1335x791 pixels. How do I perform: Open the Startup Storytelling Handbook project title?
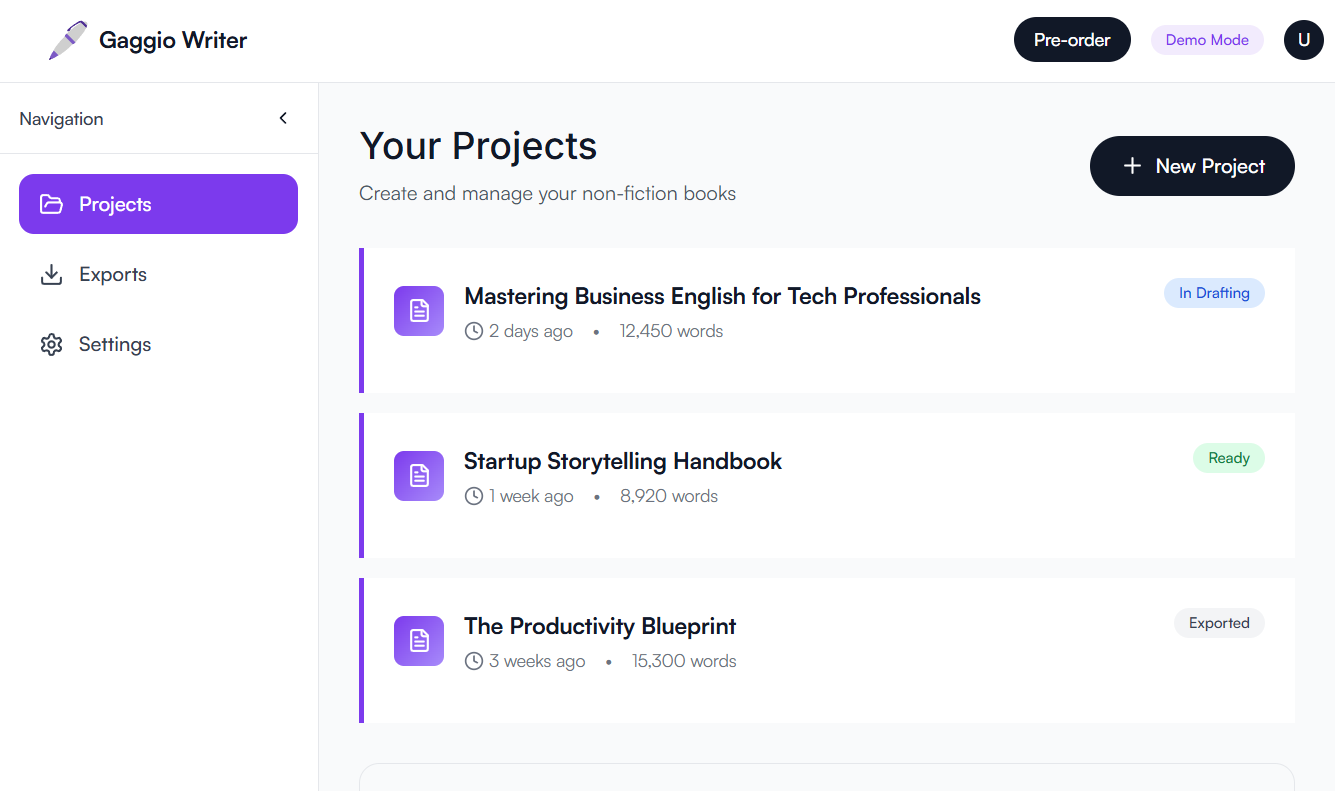[622, 461]
